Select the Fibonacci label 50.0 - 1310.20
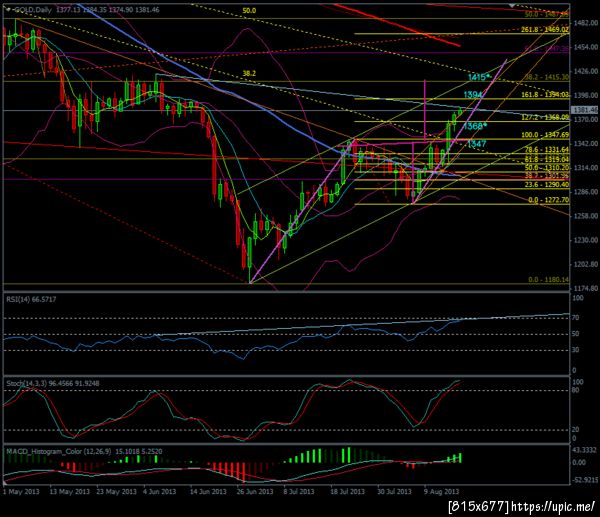 547,168
